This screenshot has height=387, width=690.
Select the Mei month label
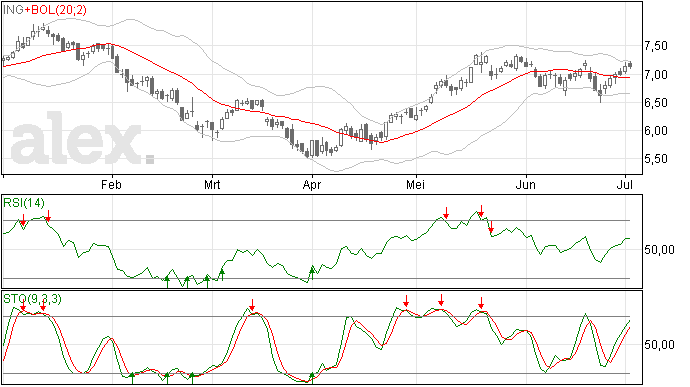pyautogui.click(x=415, y=184)
